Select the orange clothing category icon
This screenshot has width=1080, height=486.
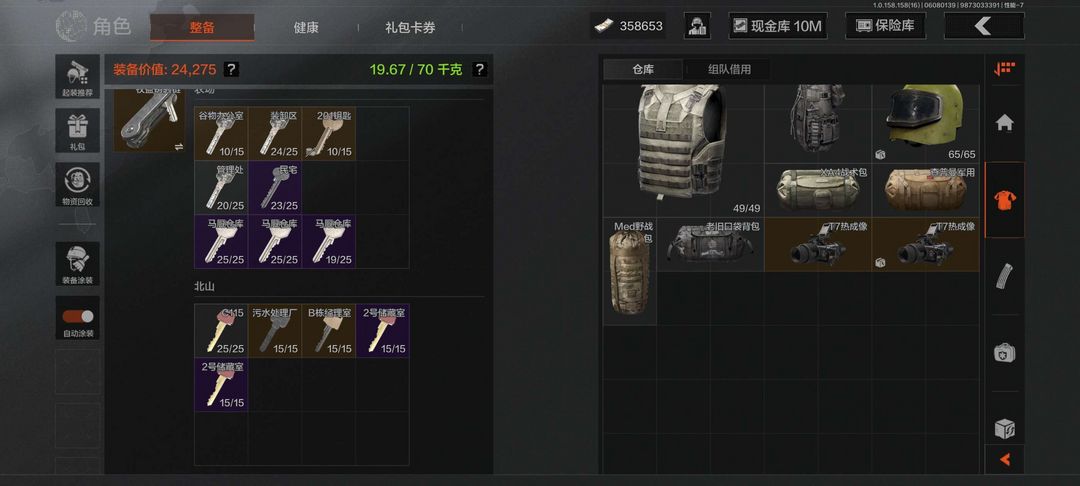(x=1004, y=200)
